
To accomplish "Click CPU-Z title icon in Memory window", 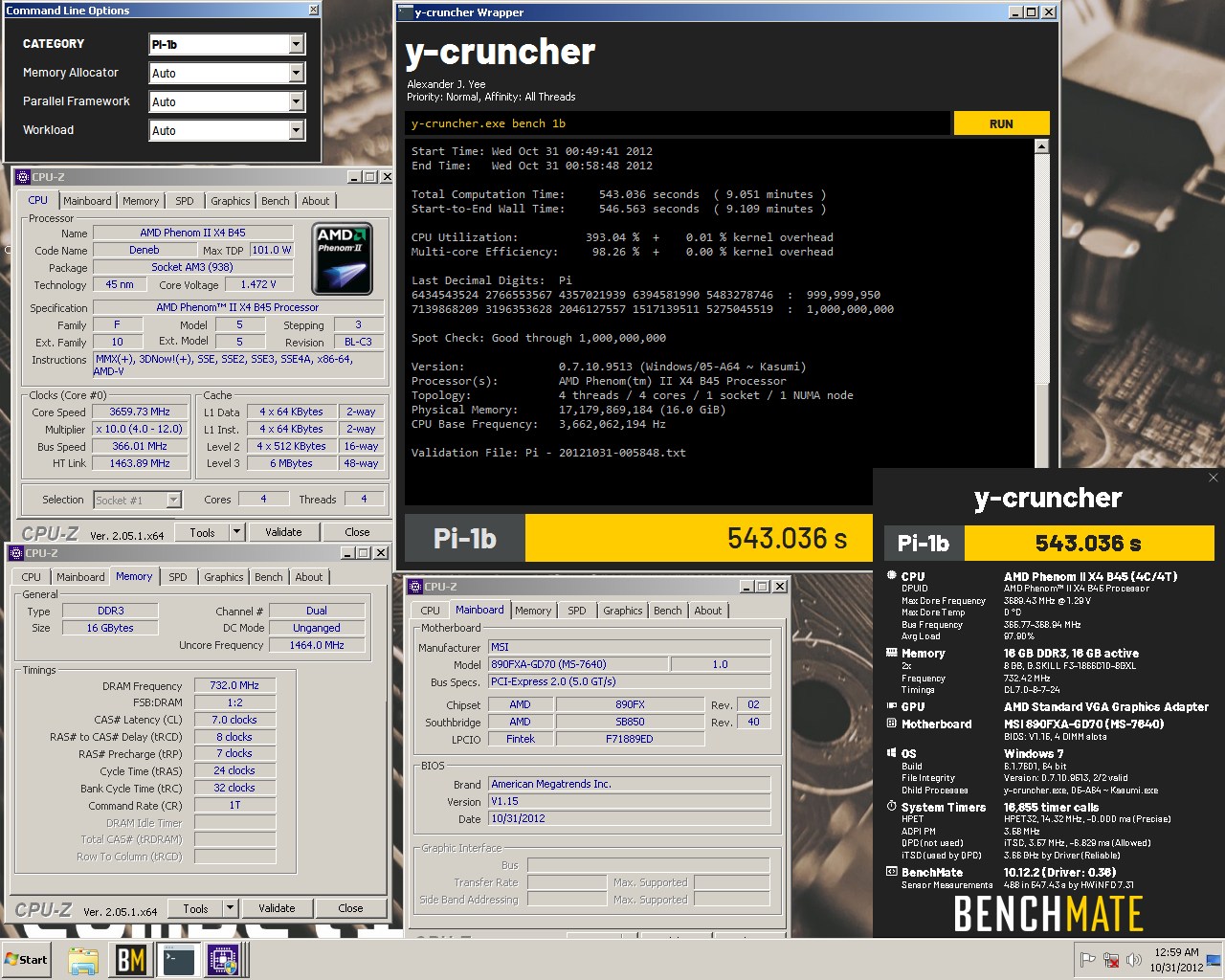I will (x=16, y=553).
